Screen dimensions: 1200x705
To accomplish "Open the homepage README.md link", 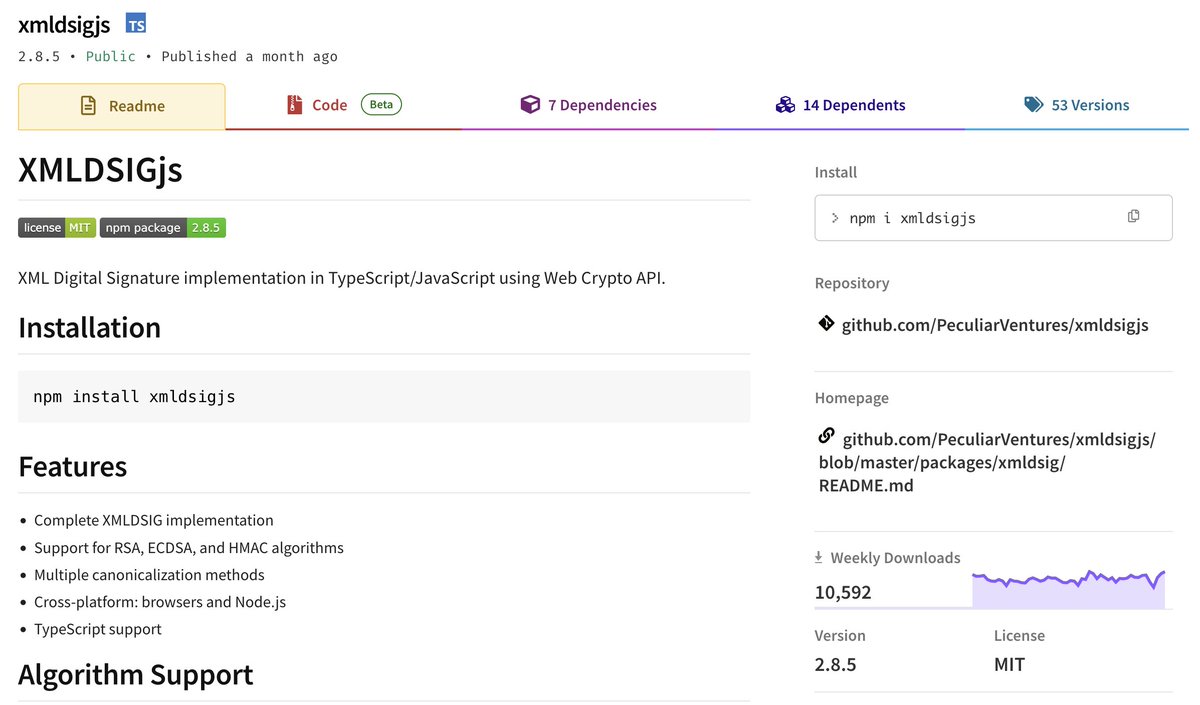I will (986, 463).
